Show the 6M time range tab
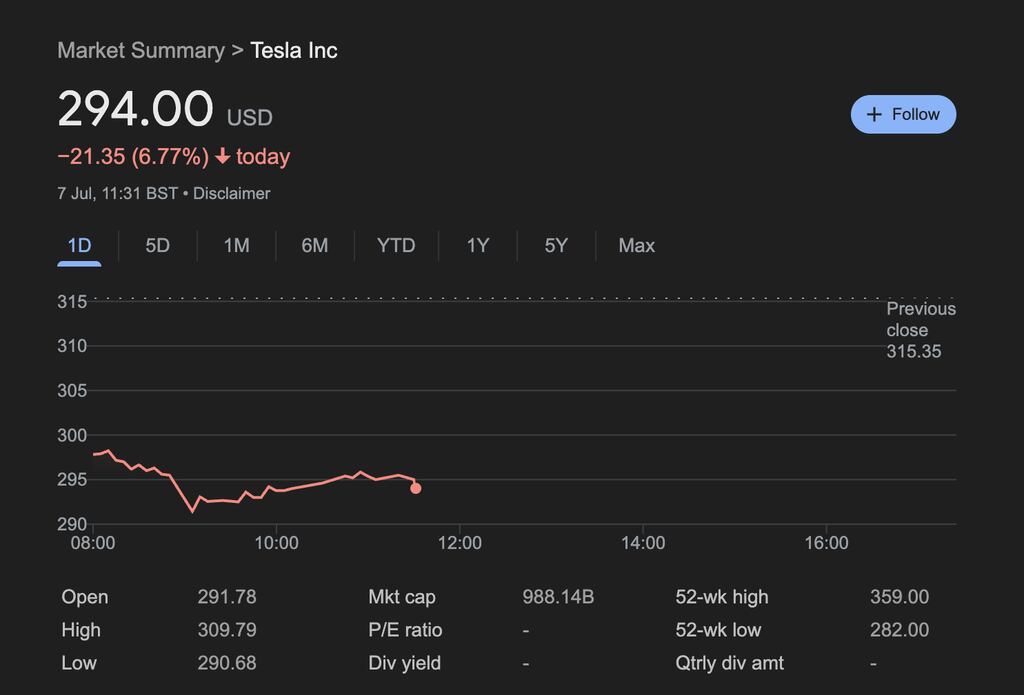 tap(315, 246)
